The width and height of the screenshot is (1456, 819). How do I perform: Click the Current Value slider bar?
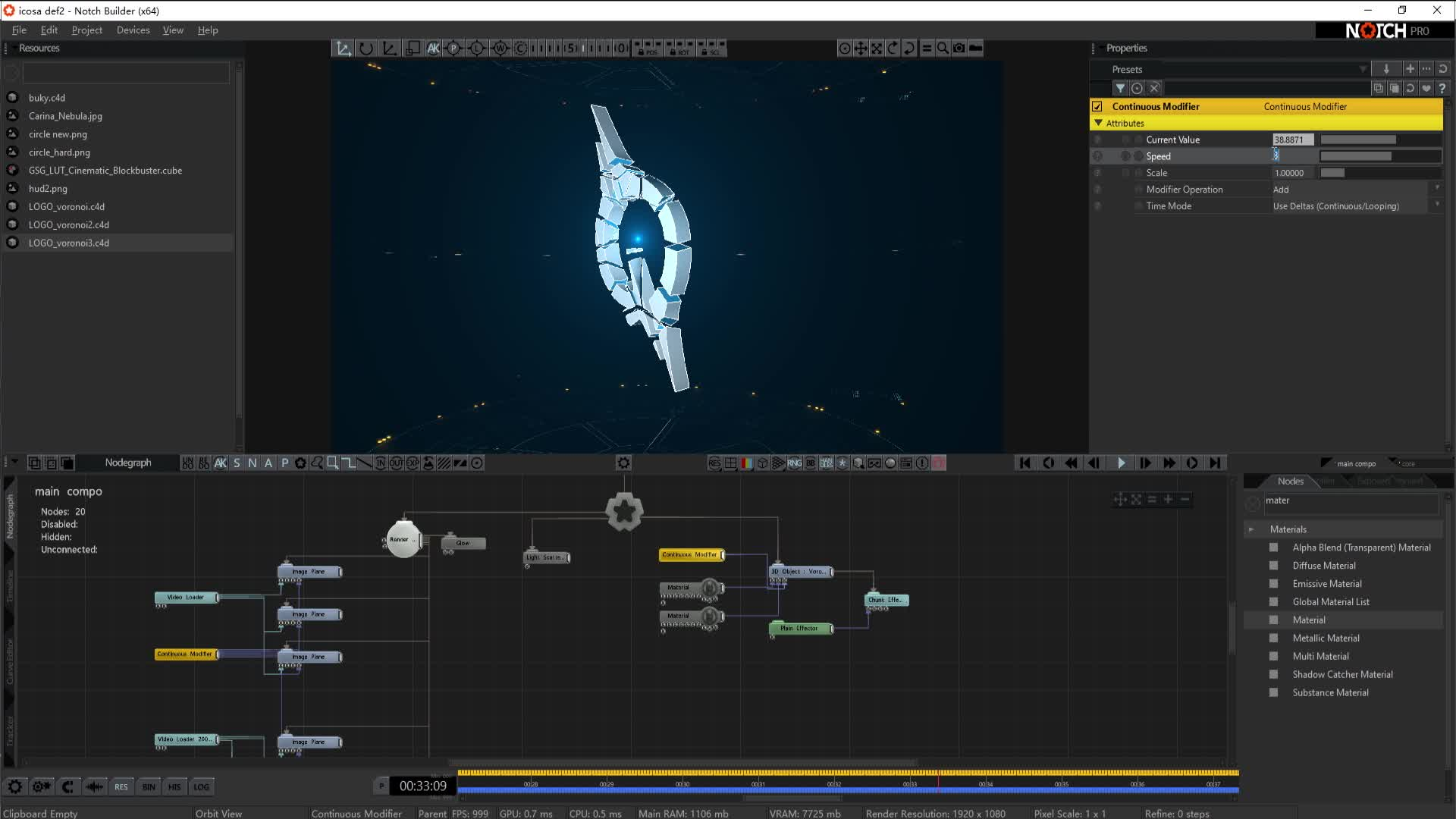1380,140
